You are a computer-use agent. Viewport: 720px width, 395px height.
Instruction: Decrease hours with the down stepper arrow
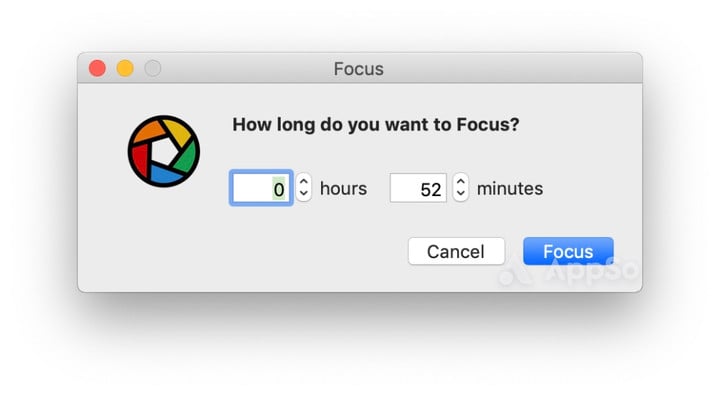303,193
